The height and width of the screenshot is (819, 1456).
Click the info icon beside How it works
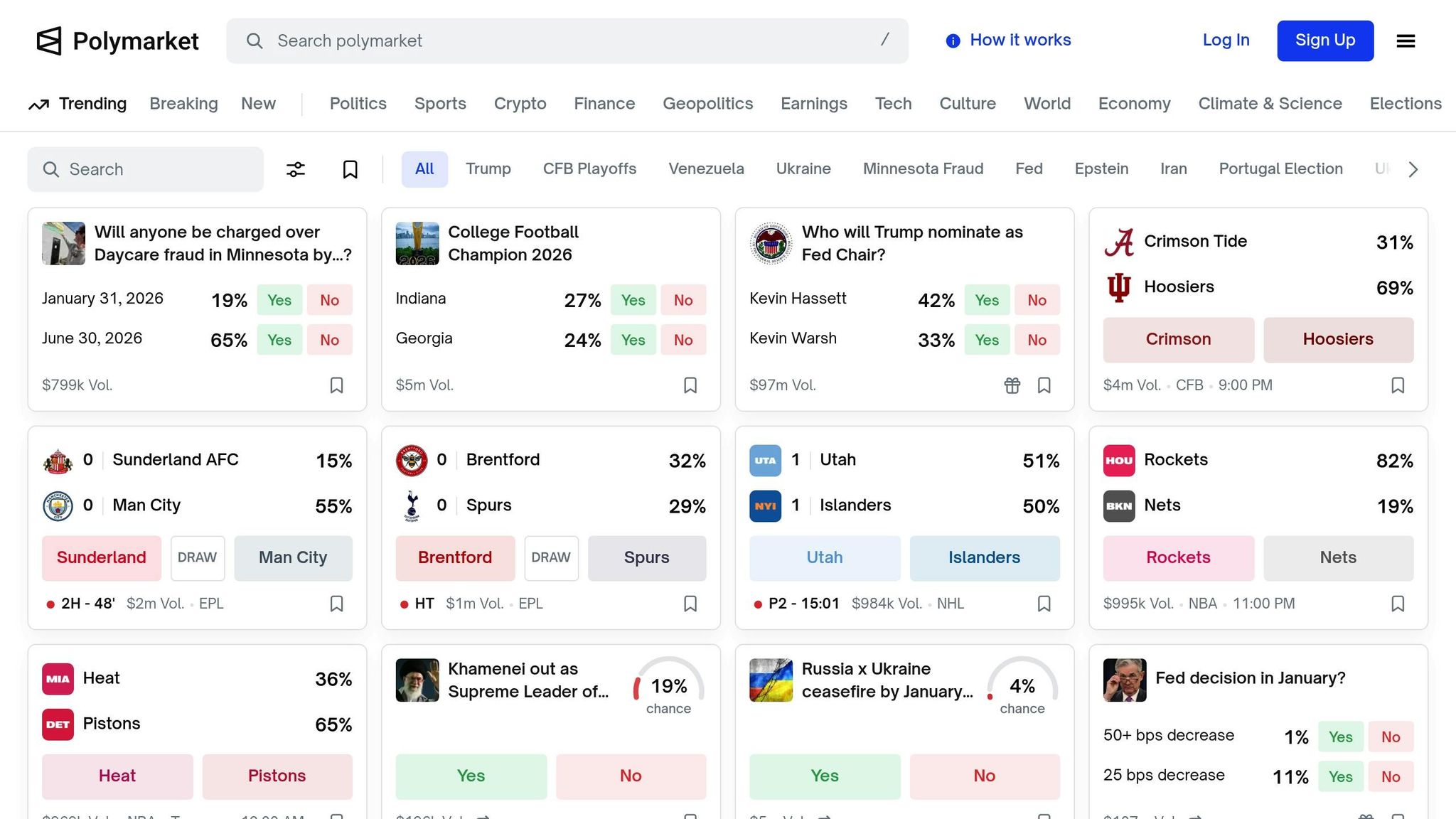(953, 41)
